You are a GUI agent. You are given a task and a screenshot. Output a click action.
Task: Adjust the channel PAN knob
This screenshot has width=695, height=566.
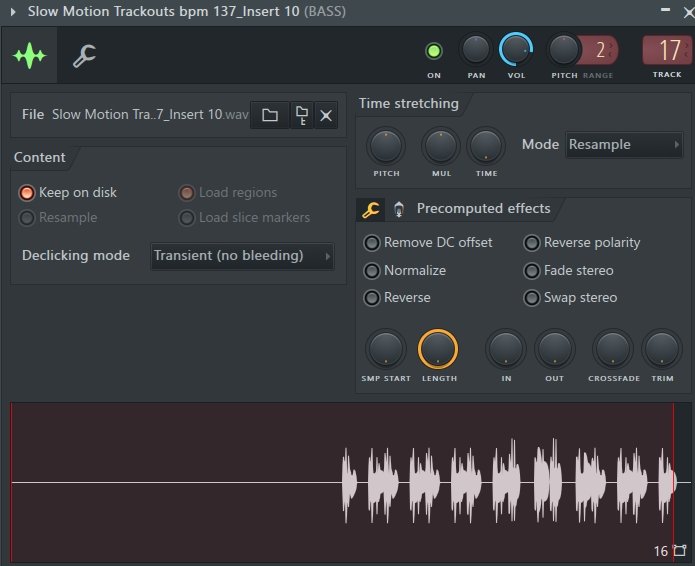tap(476, 50)
